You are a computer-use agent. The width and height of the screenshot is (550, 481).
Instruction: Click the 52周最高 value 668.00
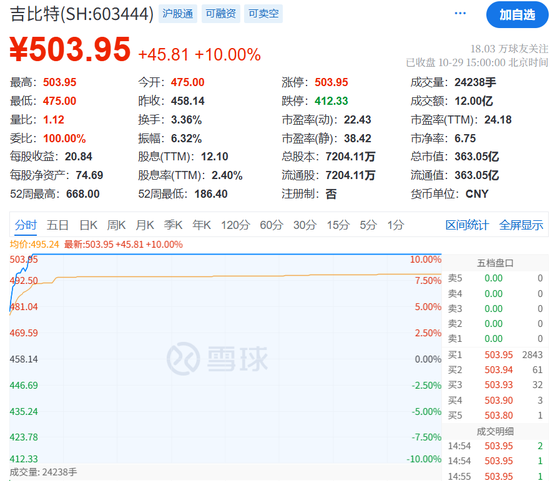point(83,194)
